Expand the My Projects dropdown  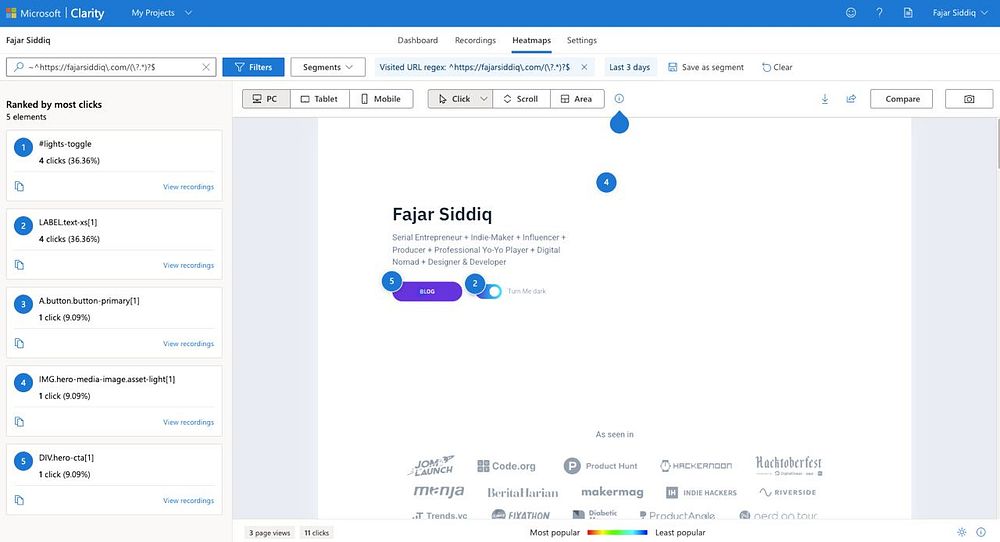tap(161, 13)
